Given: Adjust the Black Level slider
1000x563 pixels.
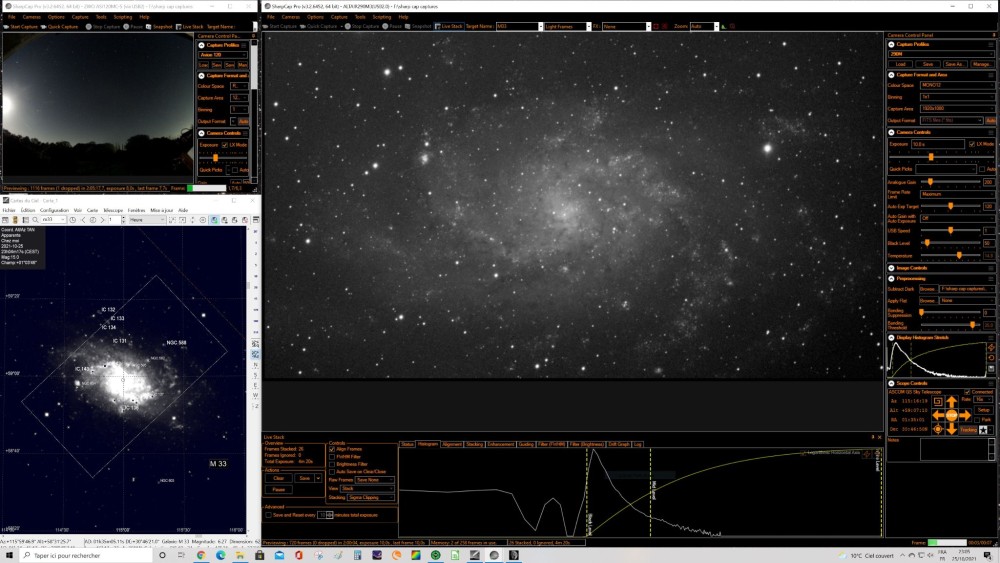Looking at the screenshot, I should [950, 243].
